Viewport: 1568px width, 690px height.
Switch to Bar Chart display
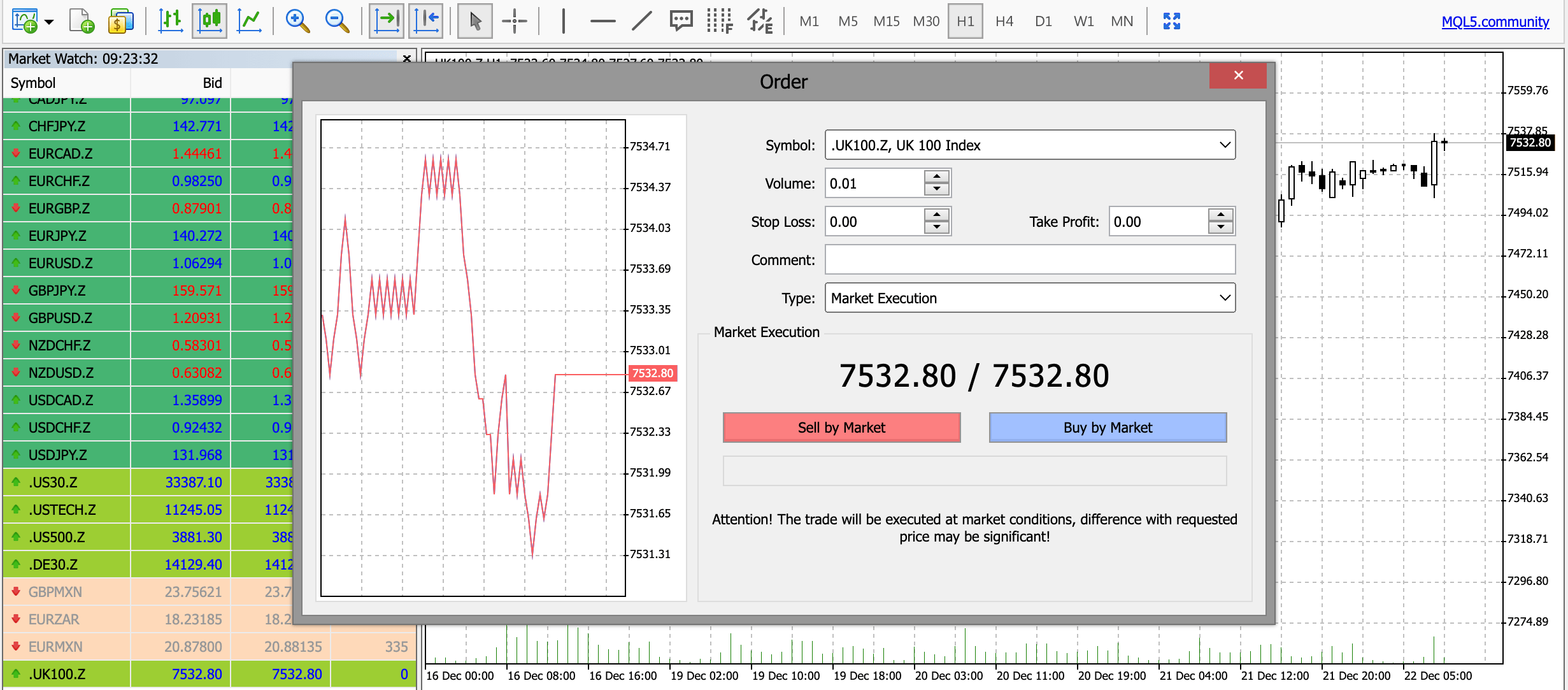(x=171, y=21)
